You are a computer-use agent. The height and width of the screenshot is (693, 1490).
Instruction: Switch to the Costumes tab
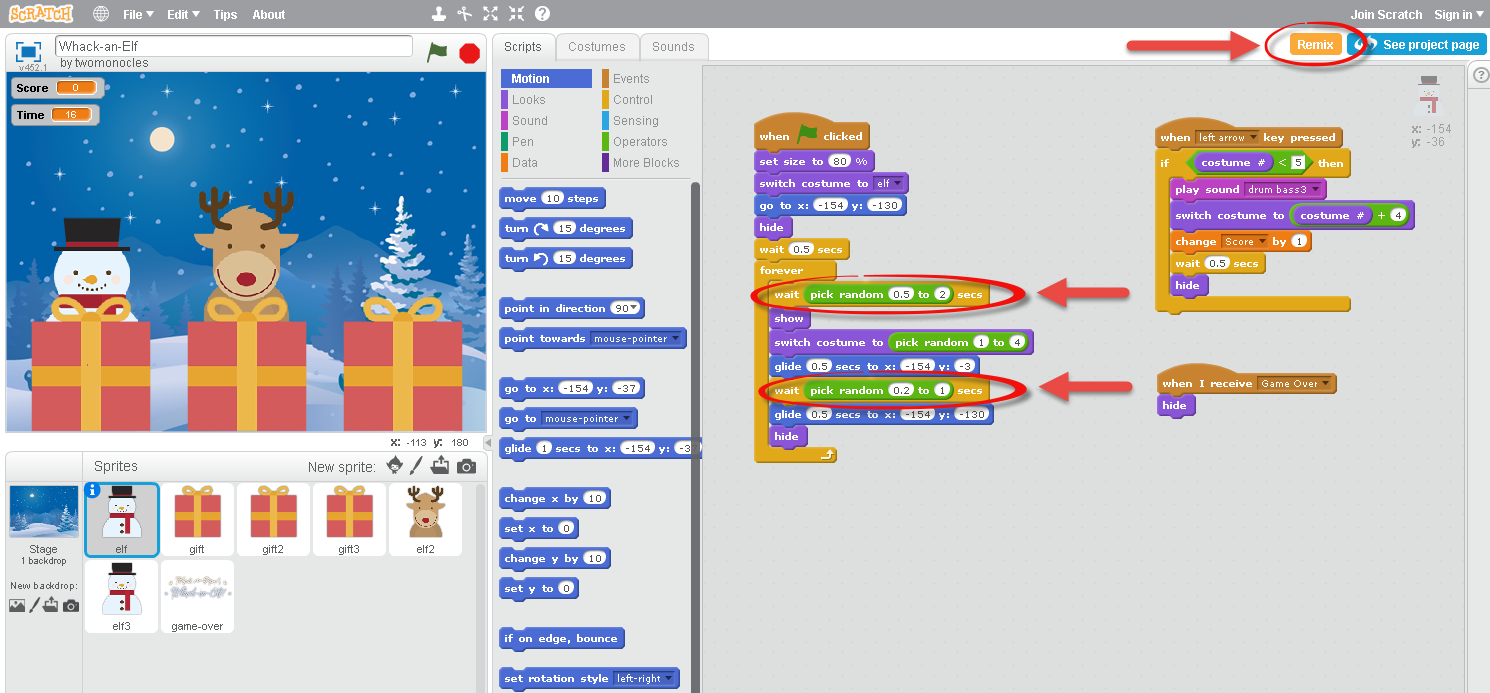click(x=597, y=46)
